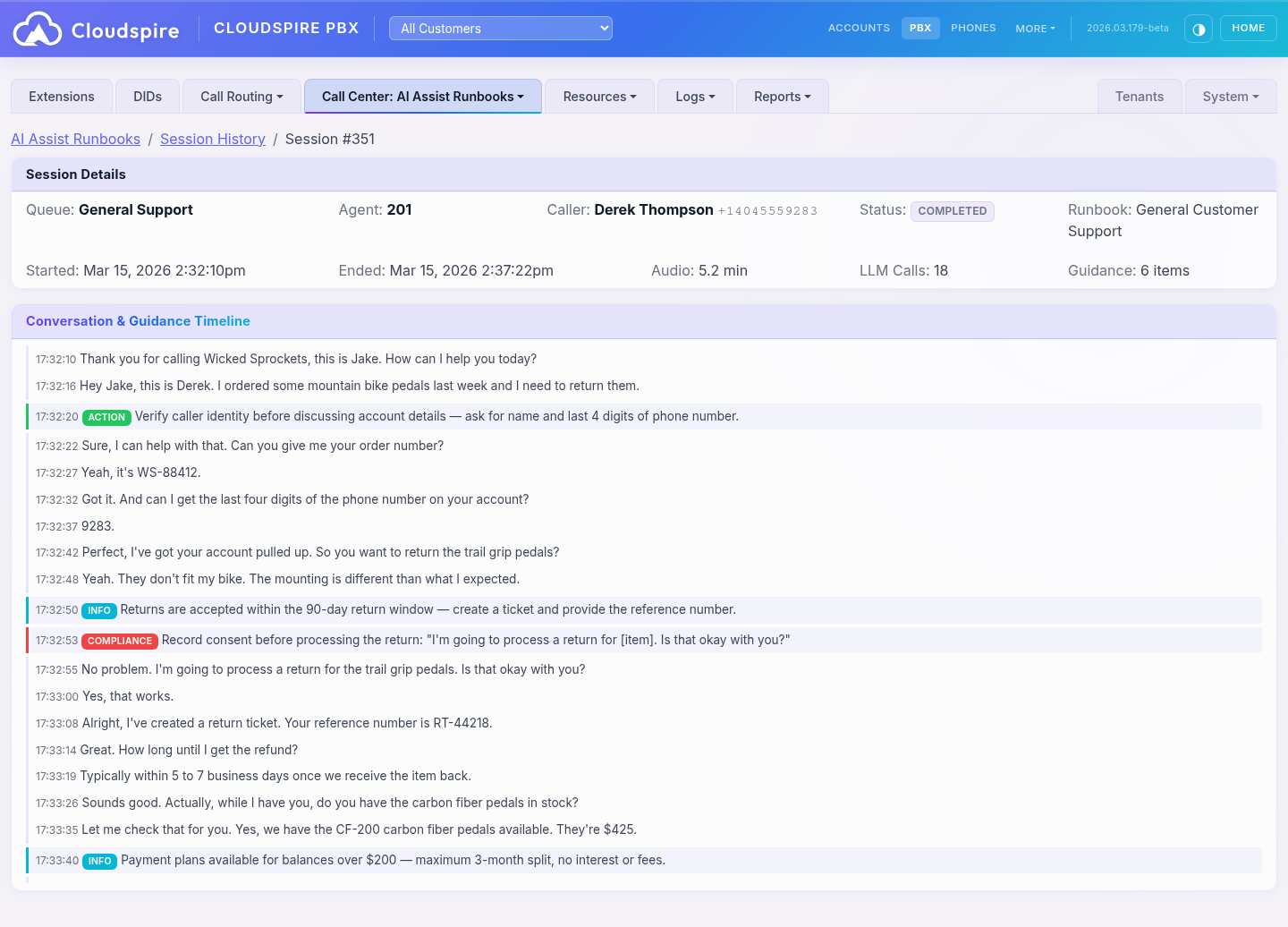Open the Session History breadcrumb link

[212, 139]
